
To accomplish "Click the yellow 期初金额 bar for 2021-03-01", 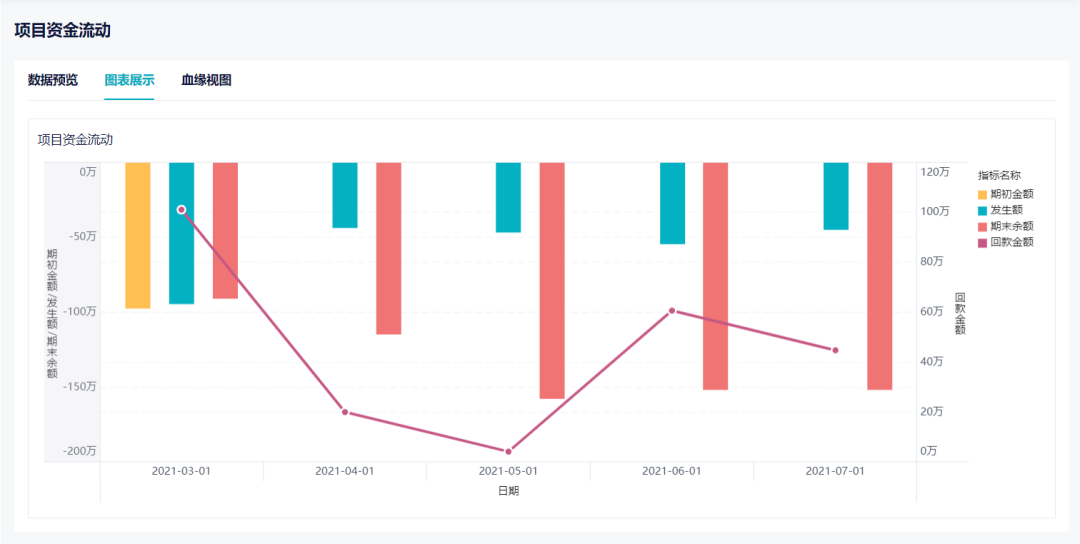I will (x=138, y=235).
